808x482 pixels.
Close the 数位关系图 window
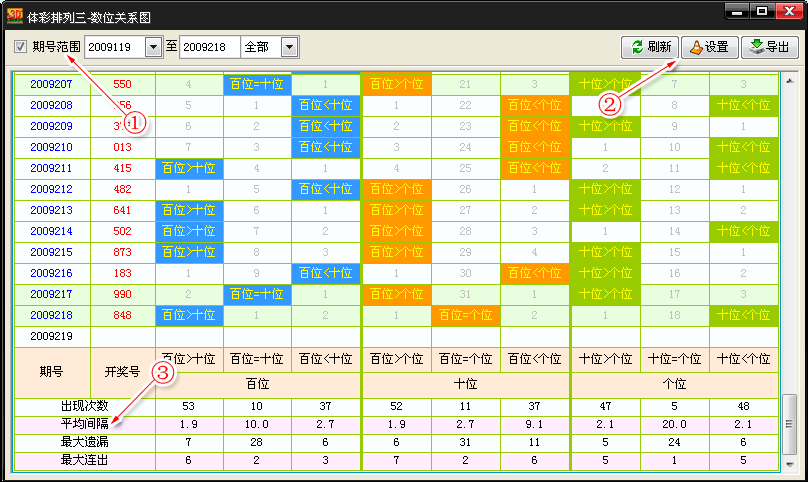click(x=788, y=11)
